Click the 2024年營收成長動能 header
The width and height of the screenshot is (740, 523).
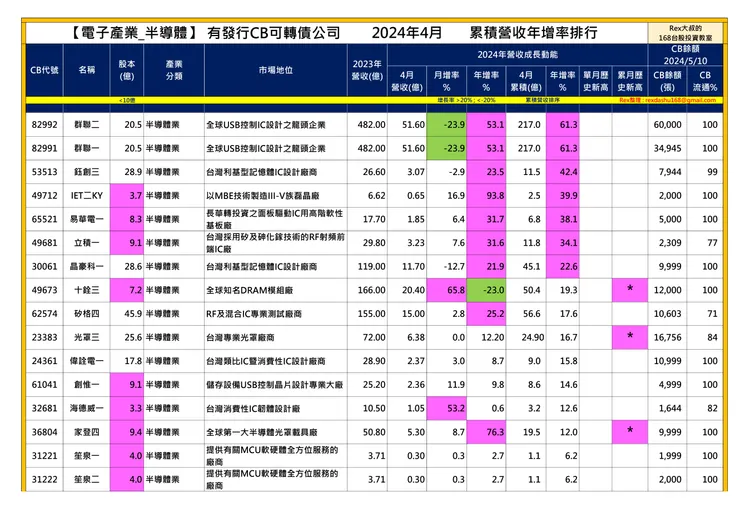pos(517,55)
